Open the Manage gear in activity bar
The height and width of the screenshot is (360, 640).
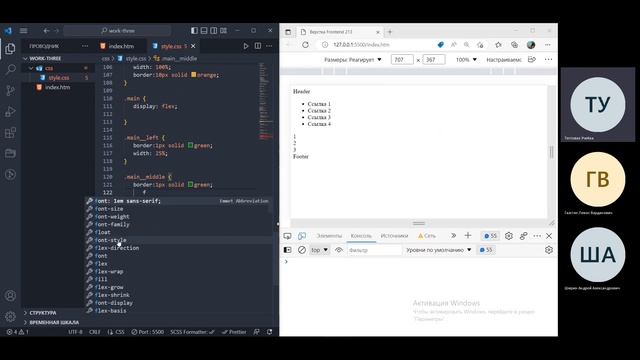point(10,316)
